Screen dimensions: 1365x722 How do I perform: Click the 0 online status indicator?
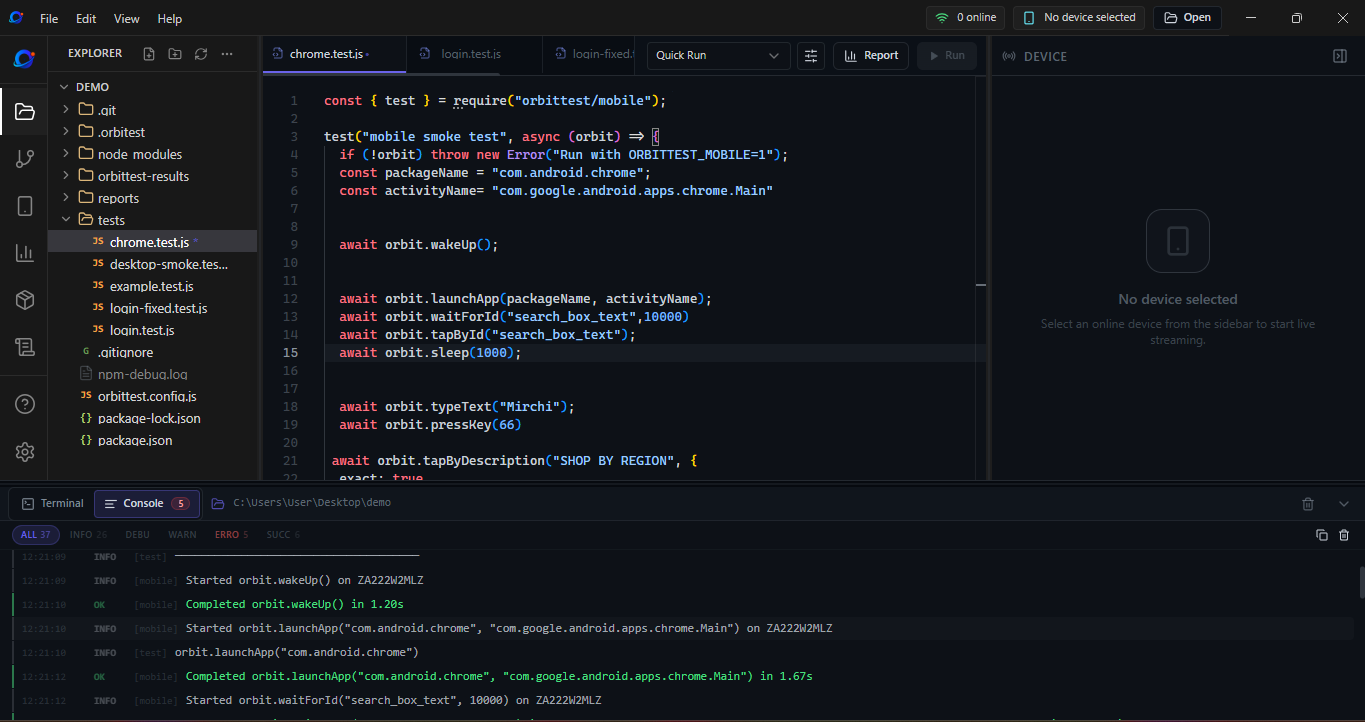(x=965, y=18)
